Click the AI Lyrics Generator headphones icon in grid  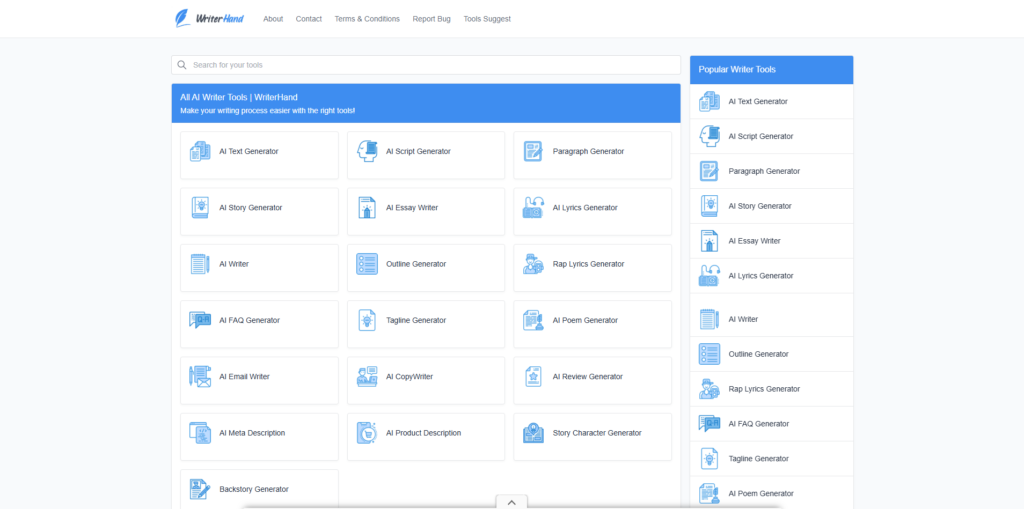(534, 208)
